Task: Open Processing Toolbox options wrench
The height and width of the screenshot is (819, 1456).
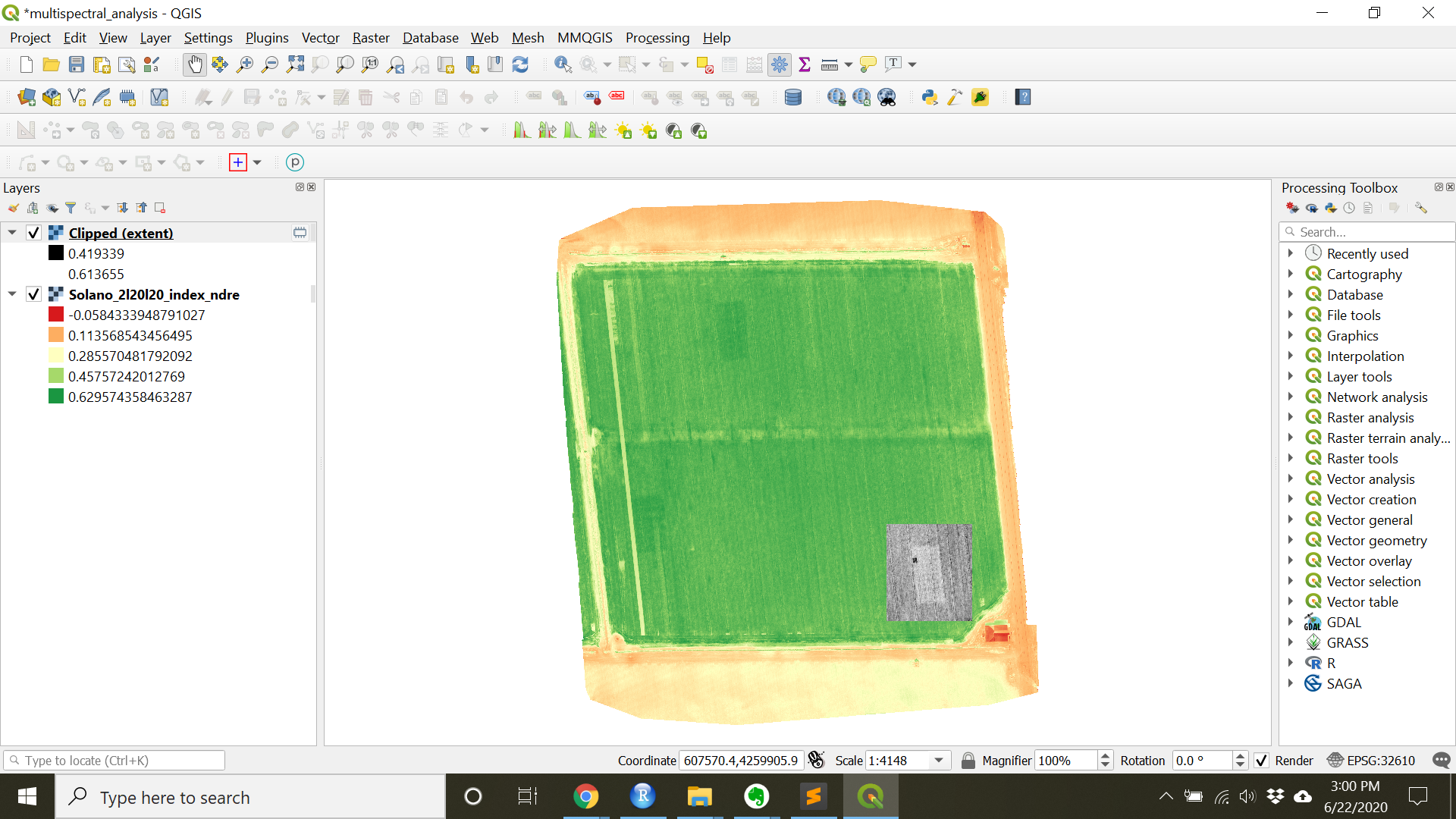Action: coord(1421,208)
